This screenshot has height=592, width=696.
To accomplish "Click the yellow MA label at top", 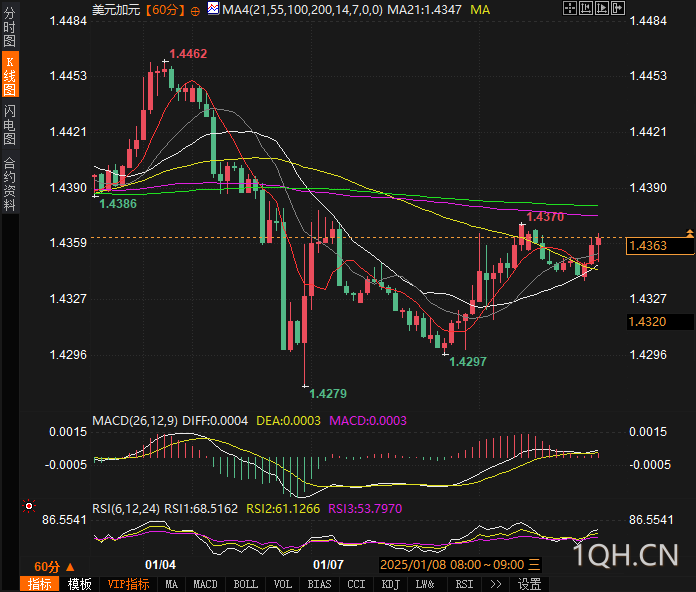I will [480, 9].
